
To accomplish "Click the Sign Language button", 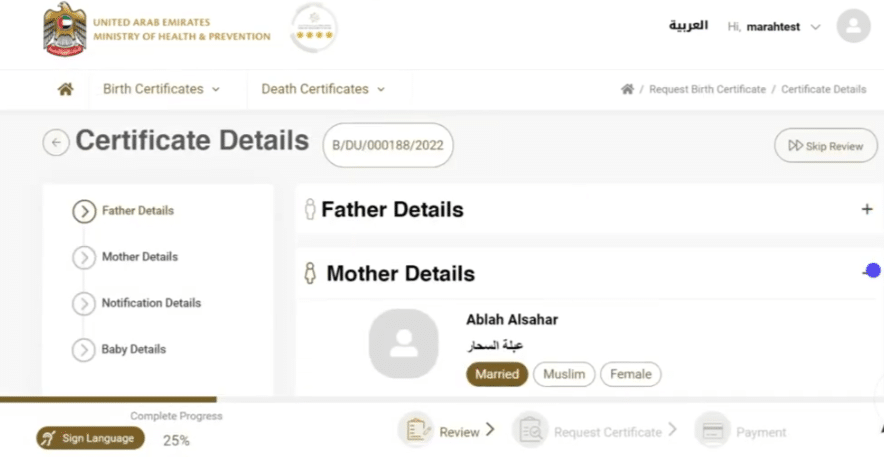I will click(x=91, y=438).
